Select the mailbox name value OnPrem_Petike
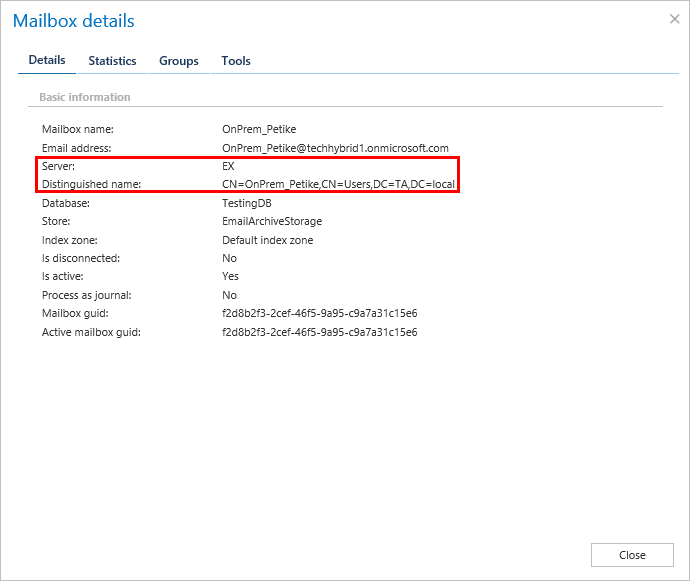This screenshot has width=690, height=581. [x=259, y=129]
